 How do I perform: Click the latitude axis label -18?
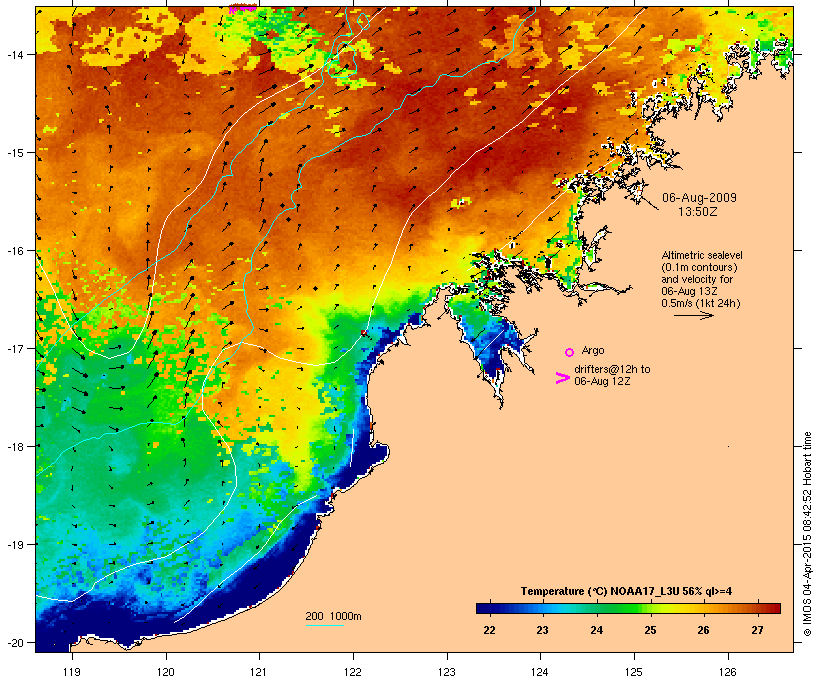pyautogui.click(x=14, y=447)
